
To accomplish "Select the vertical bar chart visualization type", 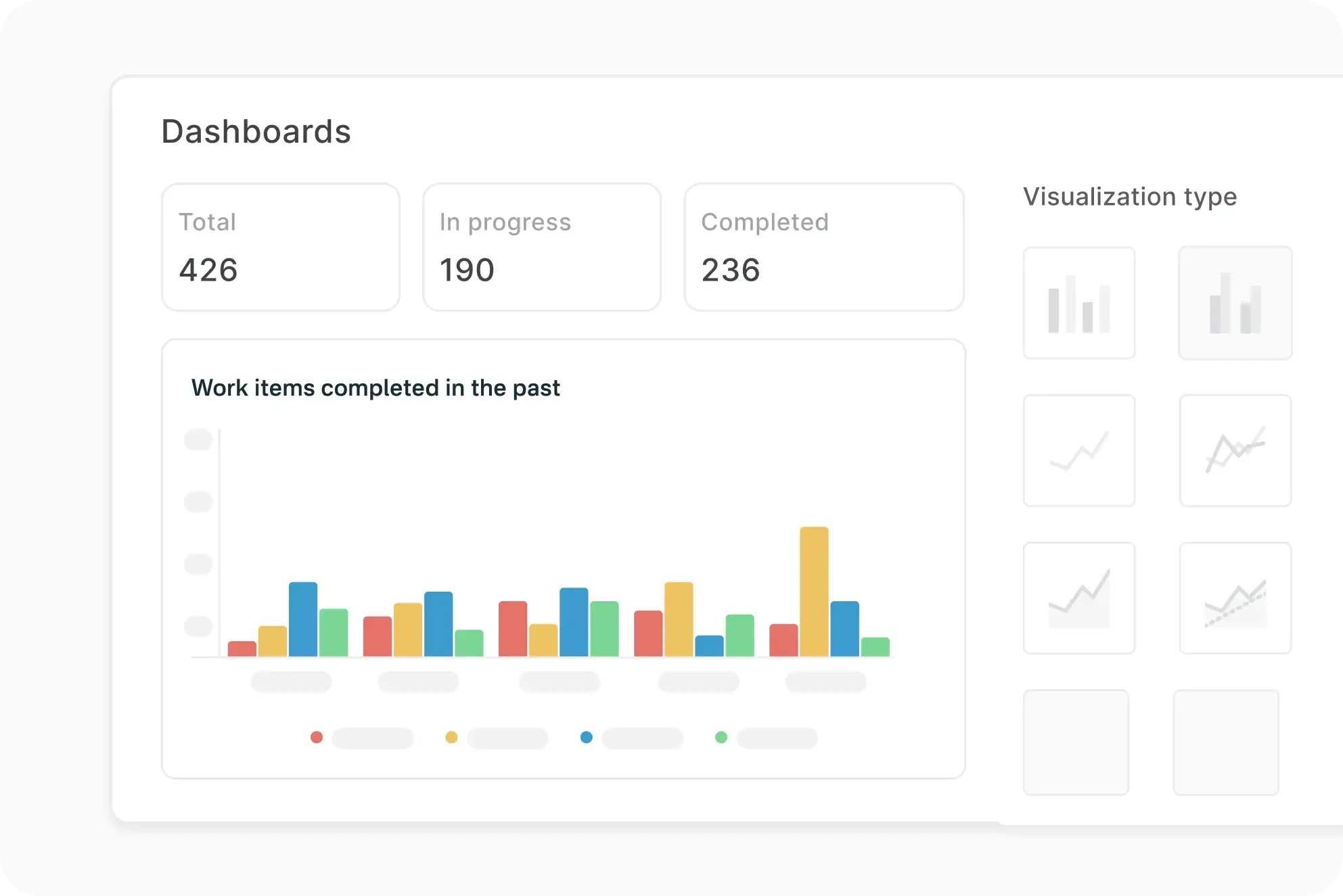I will (x=1078, y=303).
